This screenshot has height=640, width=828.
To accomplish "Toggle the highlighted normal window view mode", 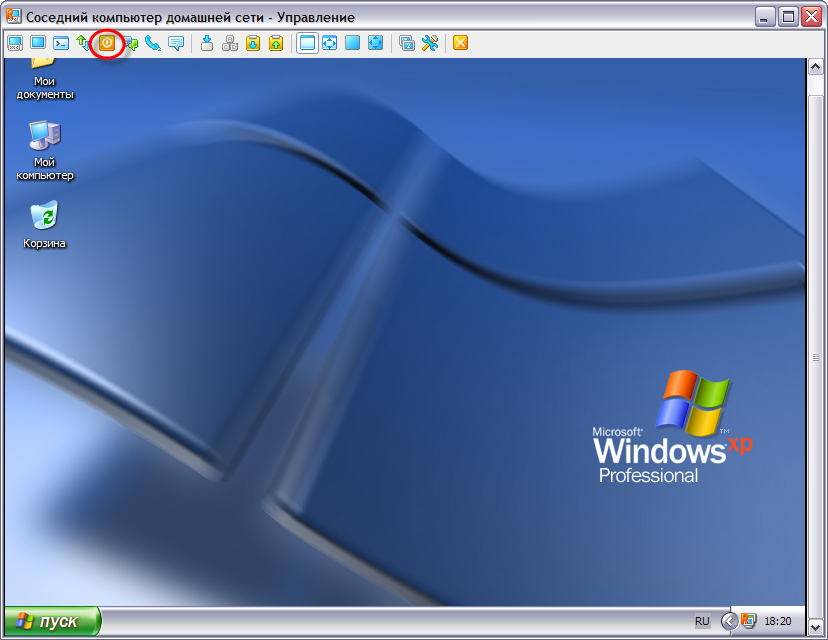I will (307, 43).
